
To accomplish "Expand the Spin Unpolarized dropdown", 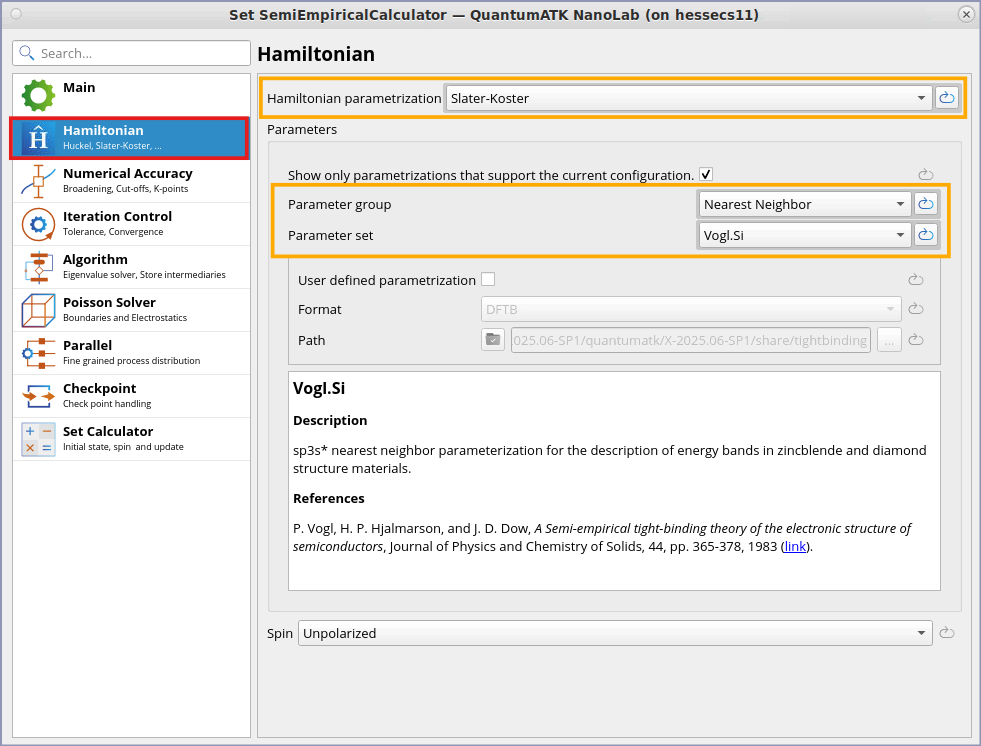I will pyautogui.click(x=614, y=633).
